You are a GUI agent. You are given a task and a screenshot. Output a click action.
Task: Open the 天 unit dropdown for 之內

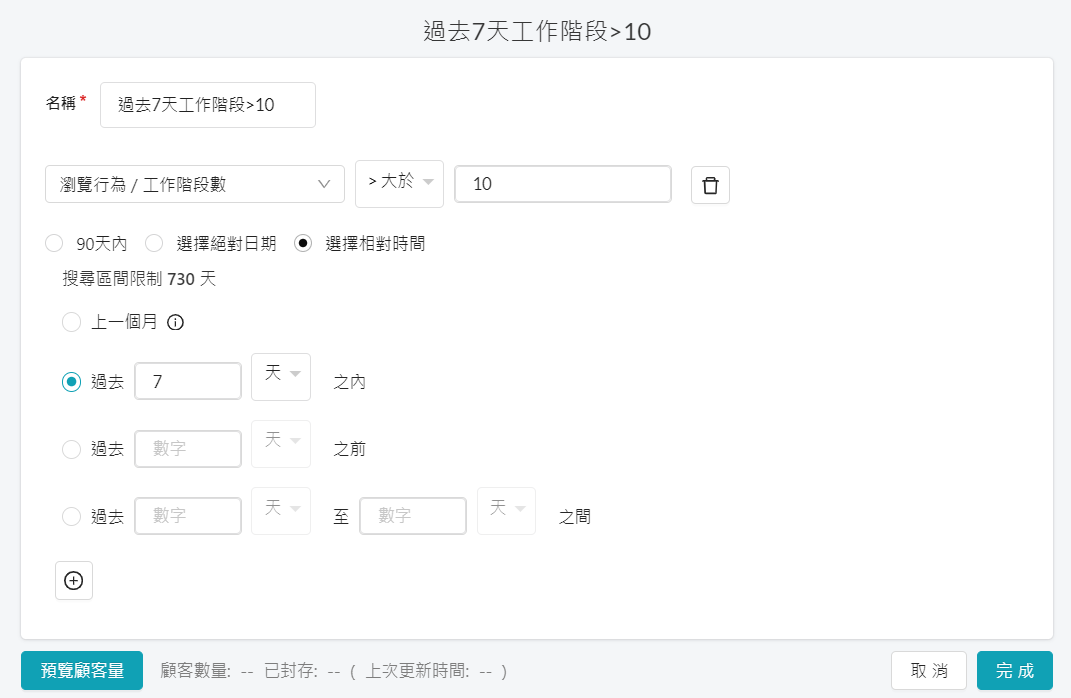point(281,376)
